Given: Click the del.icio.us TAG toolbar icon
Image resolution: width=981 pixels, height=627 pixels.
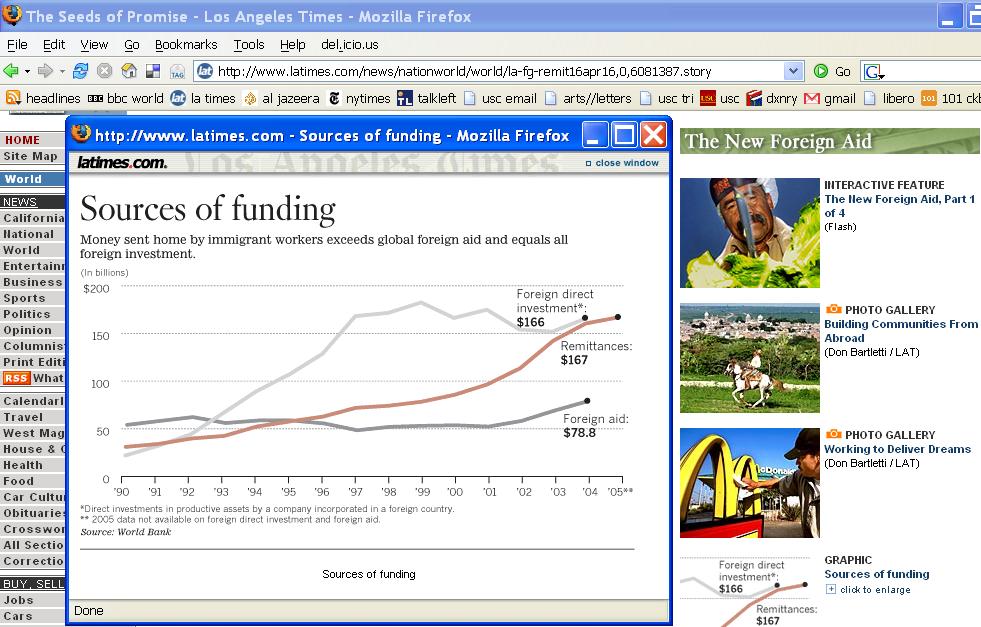Looking at the screenshot, I should (178, 71).
